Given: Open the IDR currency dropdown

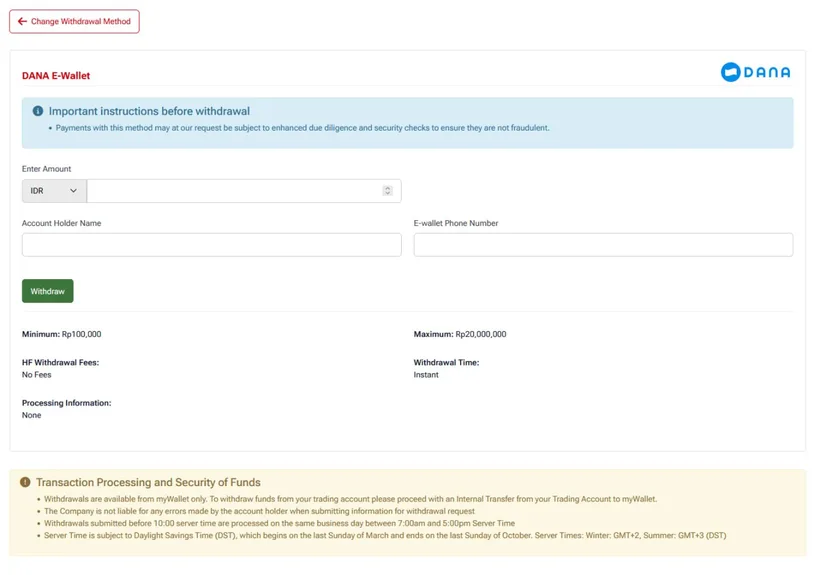Looking at the screenshot, I should click(54, 191).
